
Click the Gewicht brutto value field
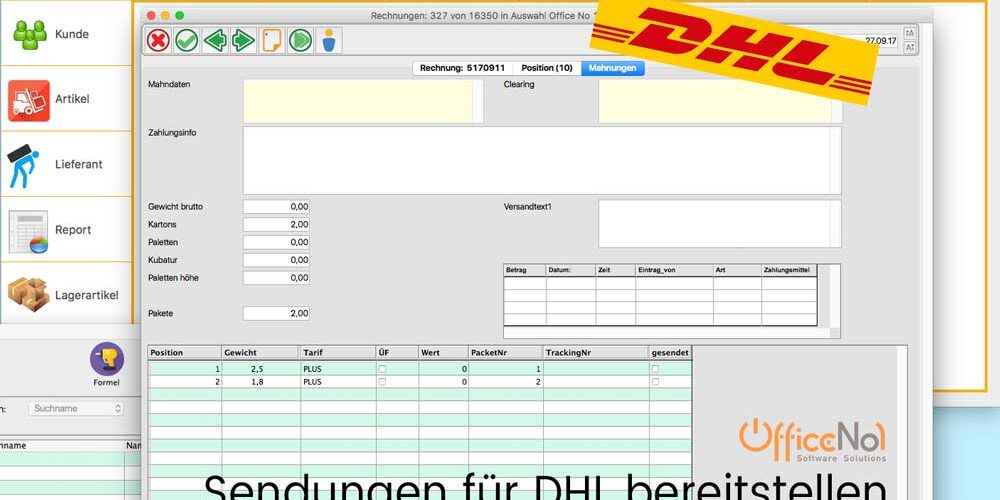[x=276, y=207]
